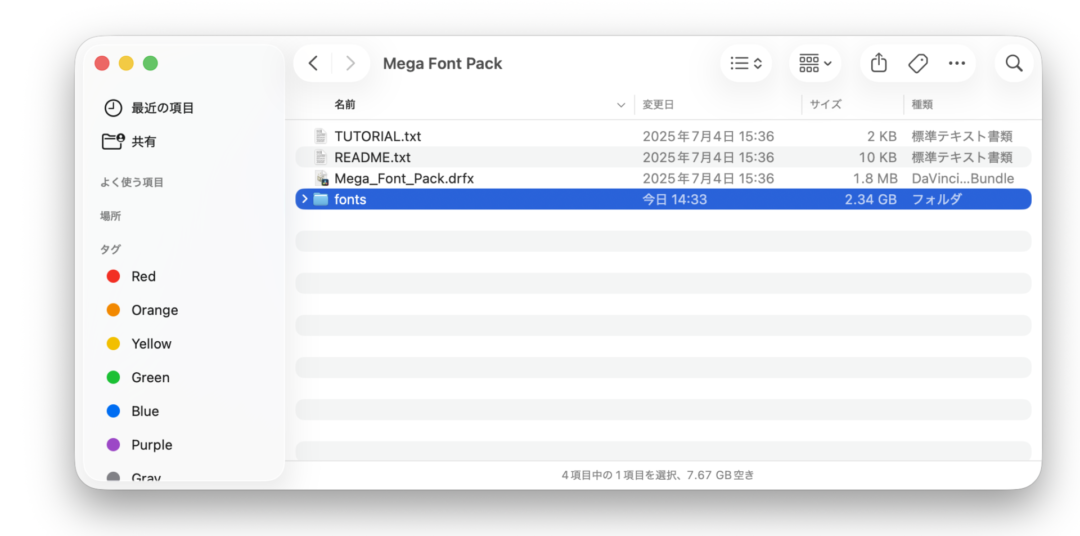The image size is (1080, 536).
Task: Click the shared folder icon beside 共有
Action: coord(113,142)
